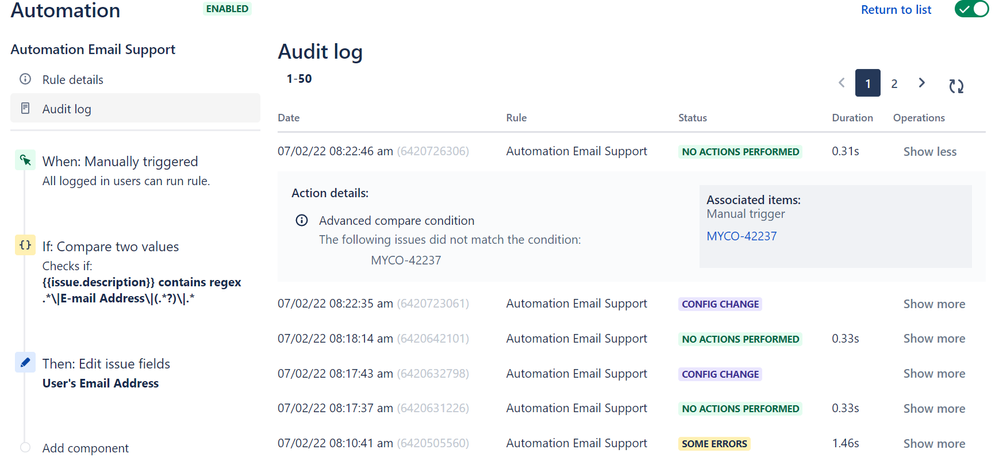Click Return to list link

pos(896,10)
